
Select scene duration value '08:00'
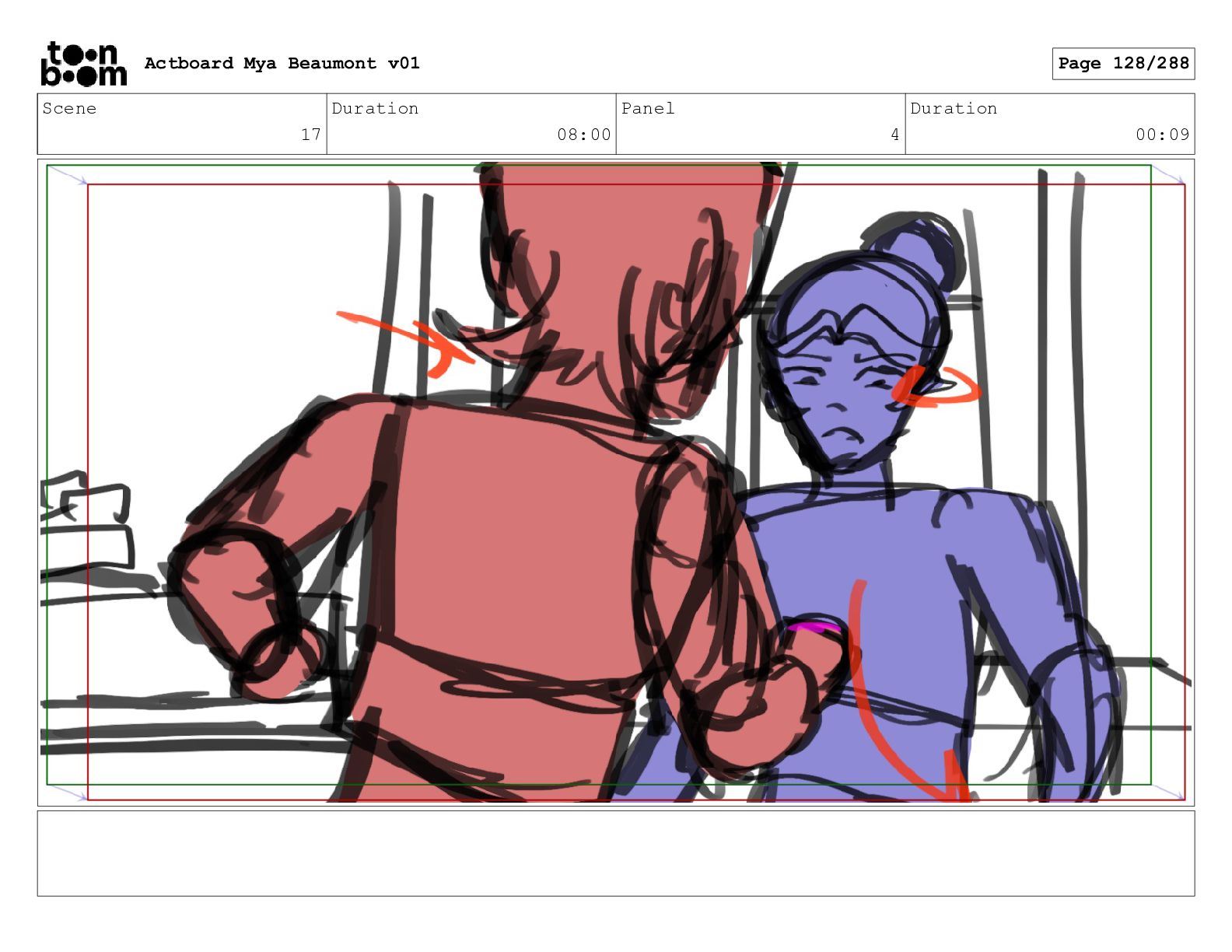tap(584, 135)
